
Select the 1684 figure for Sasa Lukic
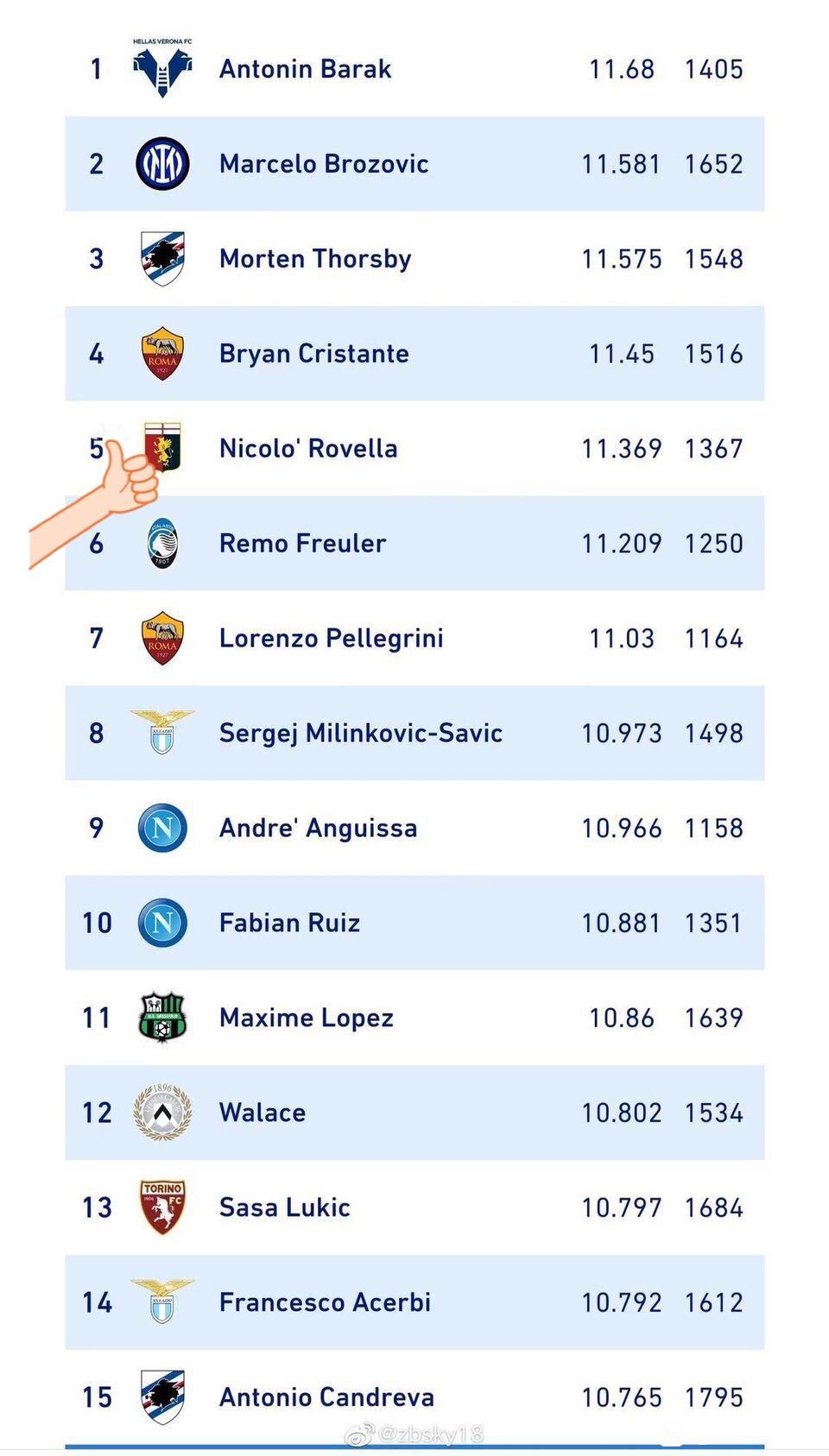tap(713, 1207)
